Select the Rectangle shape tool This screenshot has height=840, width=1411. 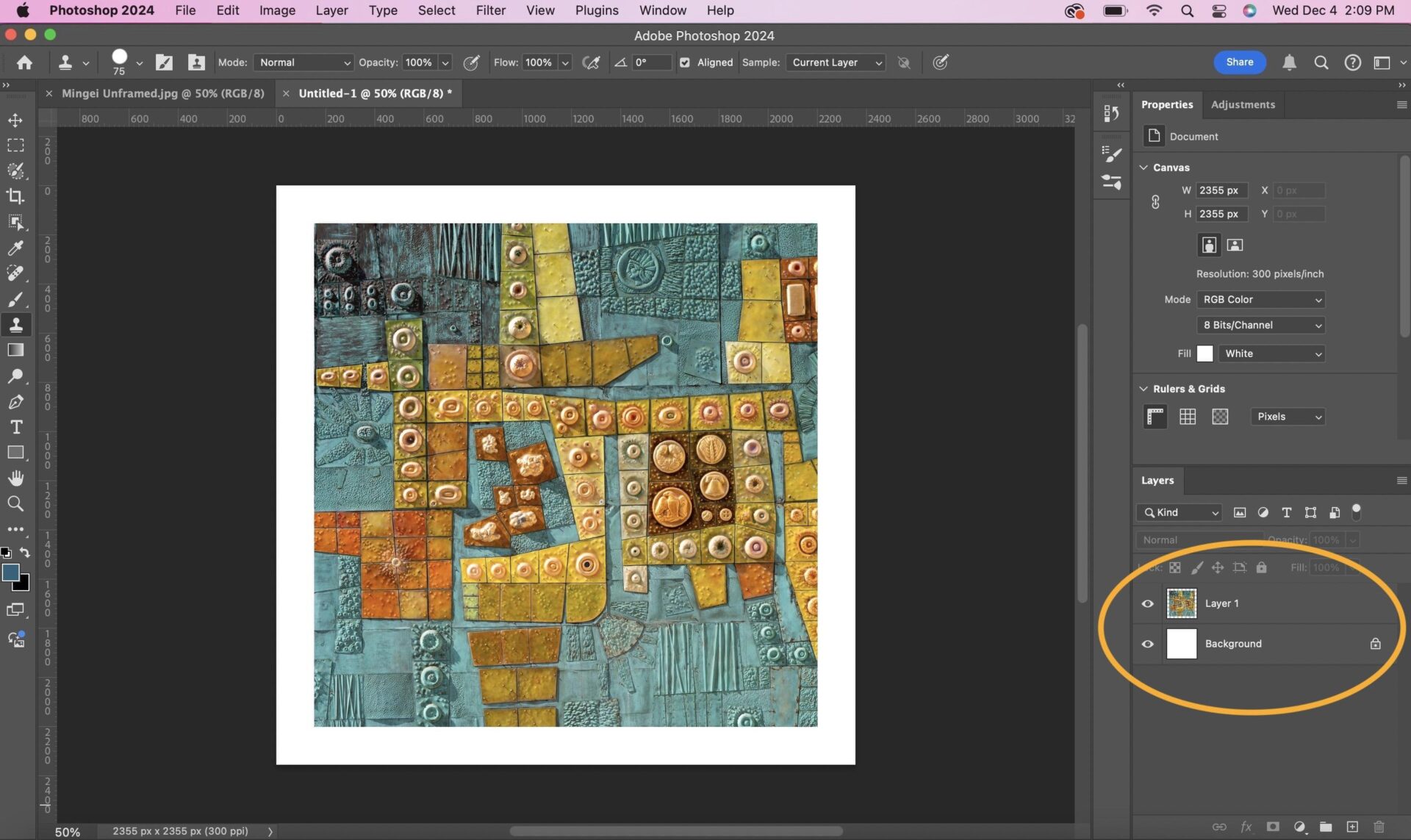(x=15, y=453)
